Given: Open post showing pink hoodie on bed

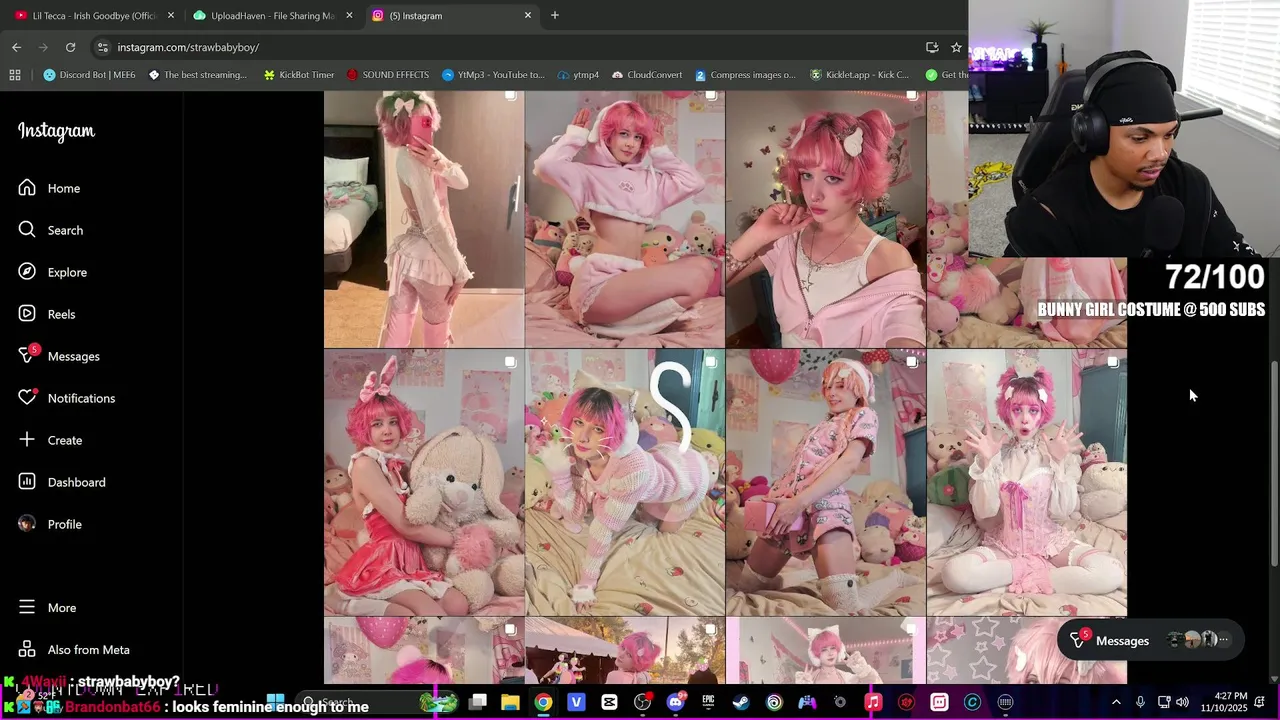Looking at the screenshot, I should [x=625, y=219].
